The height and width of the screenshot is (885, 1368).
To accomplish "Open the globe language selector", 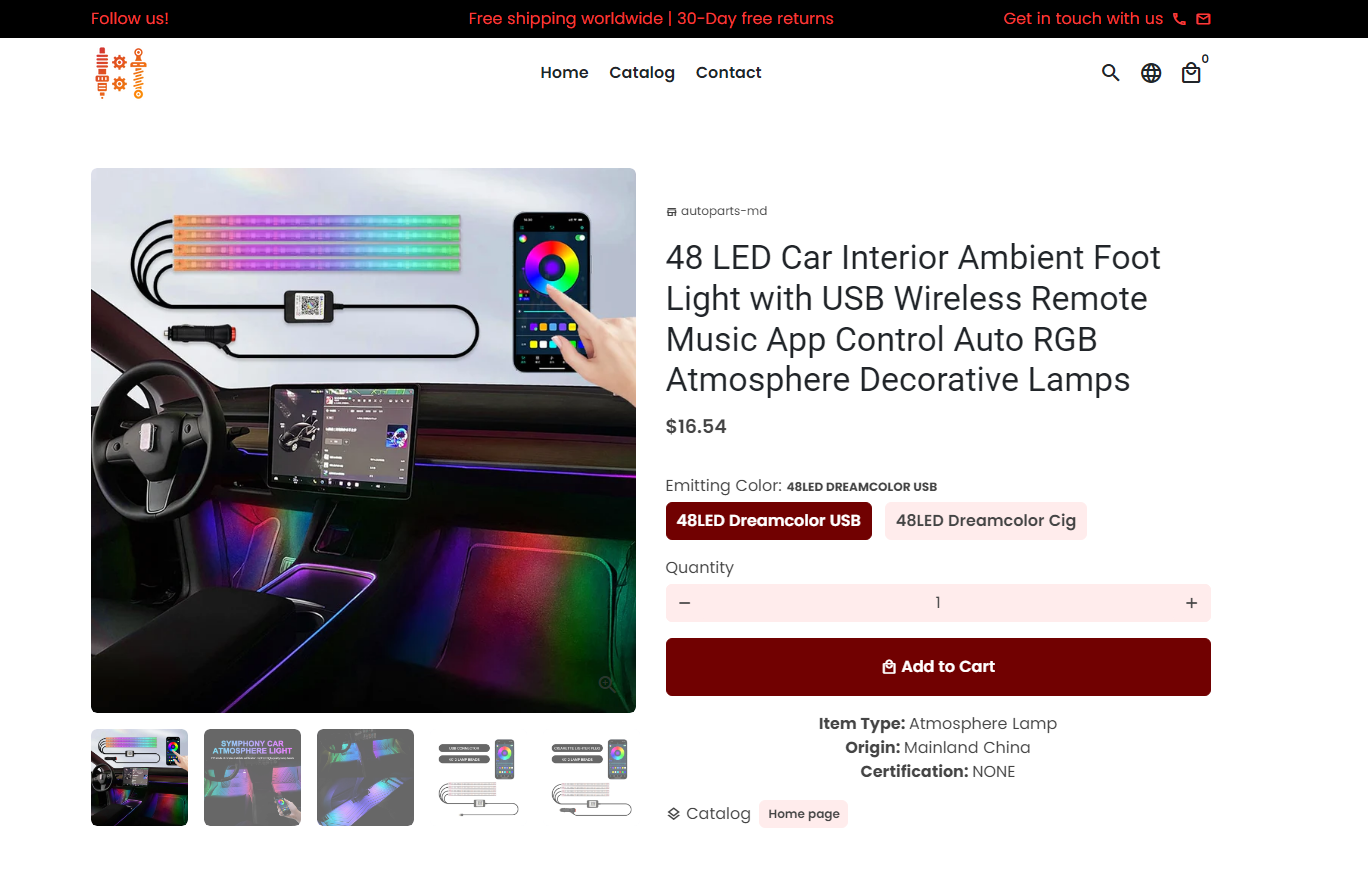I will (x=1151, y=73).
